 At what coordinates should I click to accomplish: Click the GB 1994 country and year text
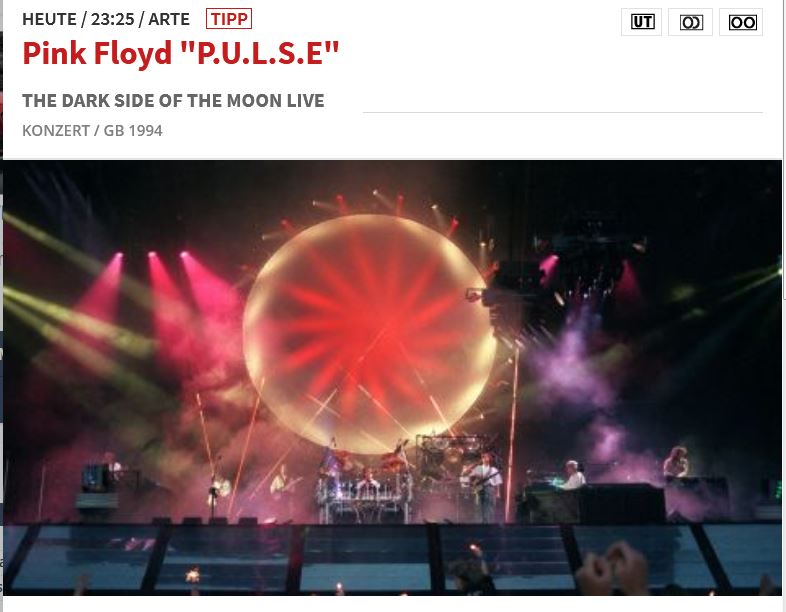(x=133, y=130)
